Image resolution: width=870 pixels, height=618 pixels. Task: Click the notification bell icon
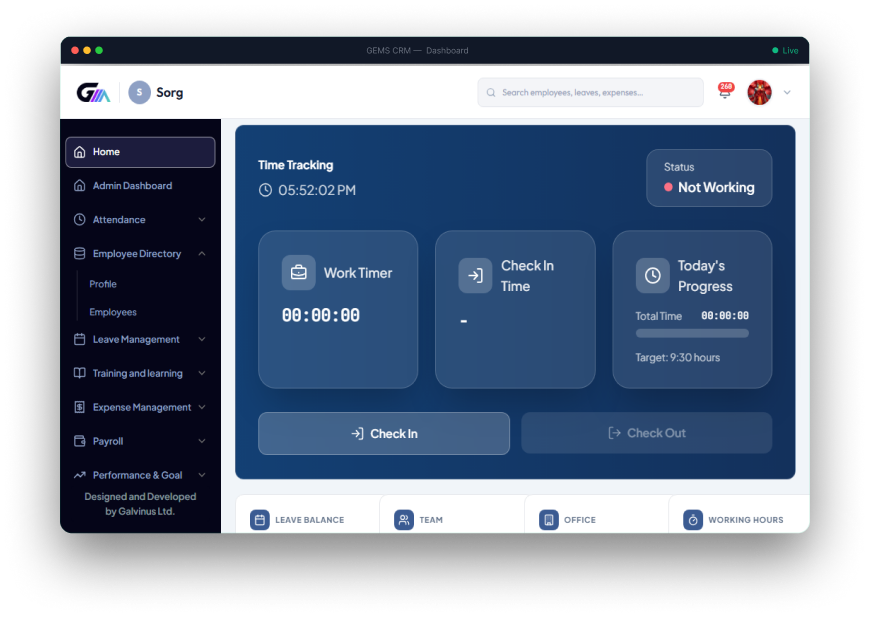[x=725, y=92]
